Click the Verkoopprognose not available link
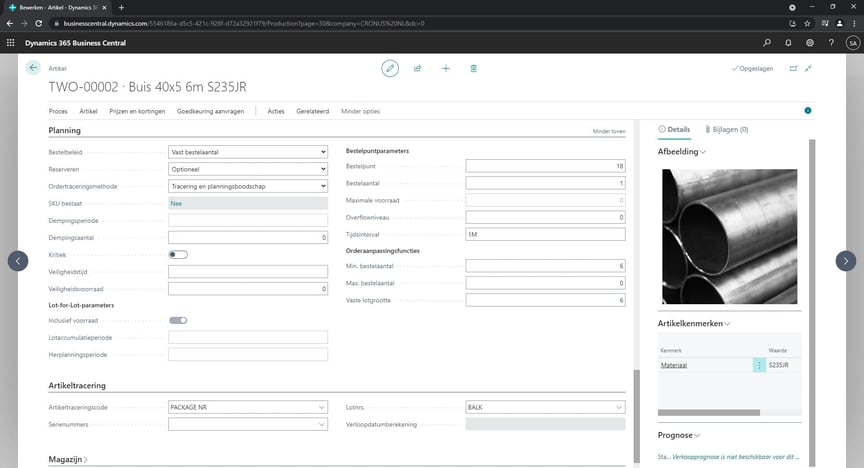This screenshot has width=864, height=468. 735,457
